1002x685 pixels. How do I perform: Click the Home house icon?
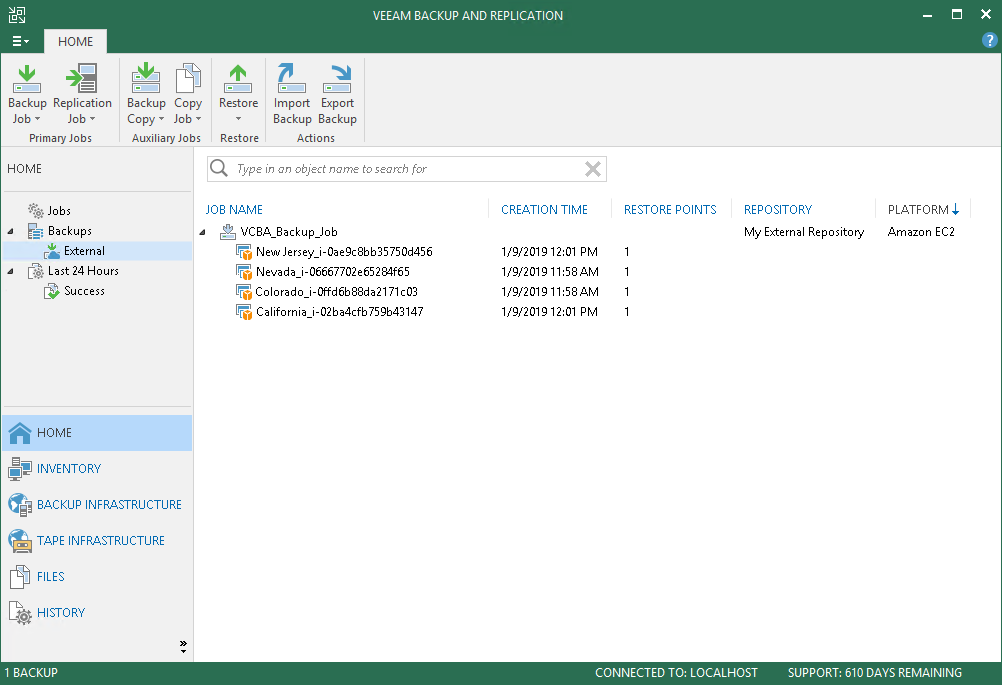(20, 433)
